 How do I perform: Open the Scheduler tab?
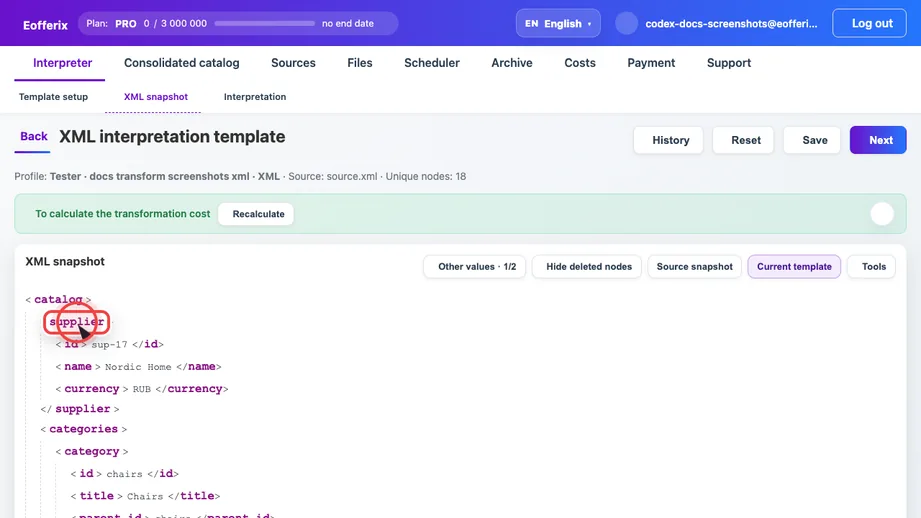click(x=432, y=63)
